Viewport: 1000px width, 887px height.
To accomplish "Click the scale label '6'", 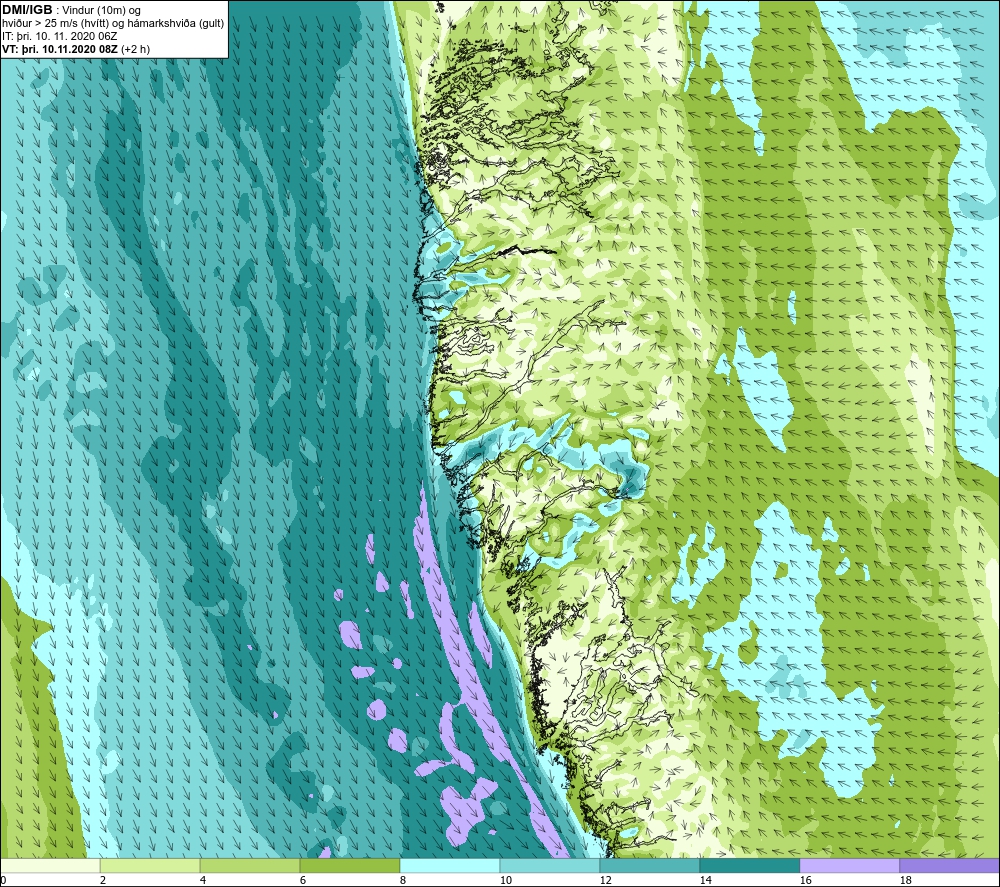I will click(x=303, y=880).
